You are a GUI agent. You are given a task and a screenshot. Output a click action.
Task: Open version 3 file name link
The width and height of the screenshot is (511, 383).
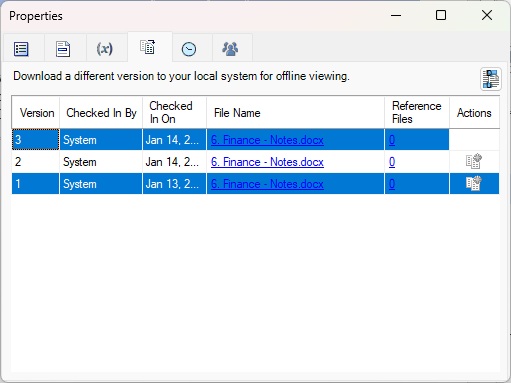(x=267, y=140)
